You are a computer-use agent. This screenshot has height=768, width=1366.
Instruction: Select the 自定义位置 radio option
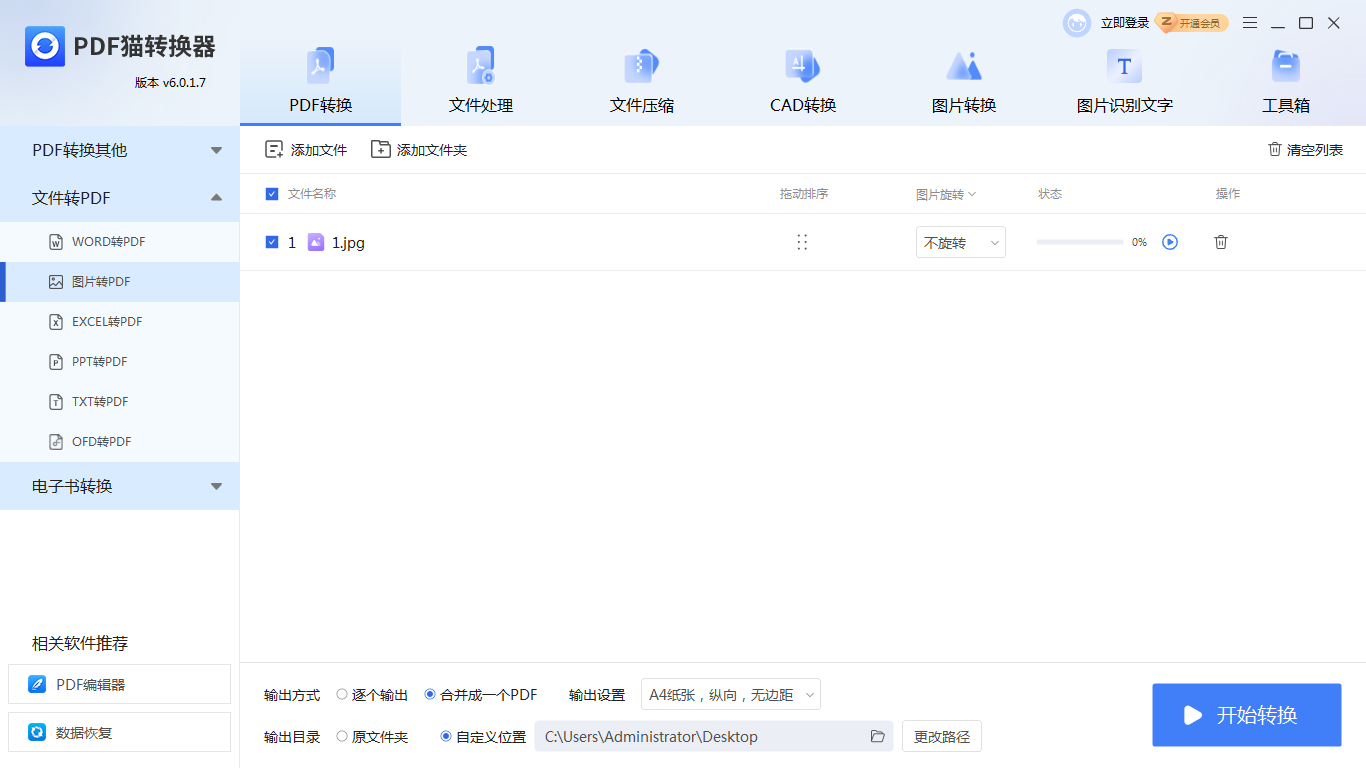(483, 737)
